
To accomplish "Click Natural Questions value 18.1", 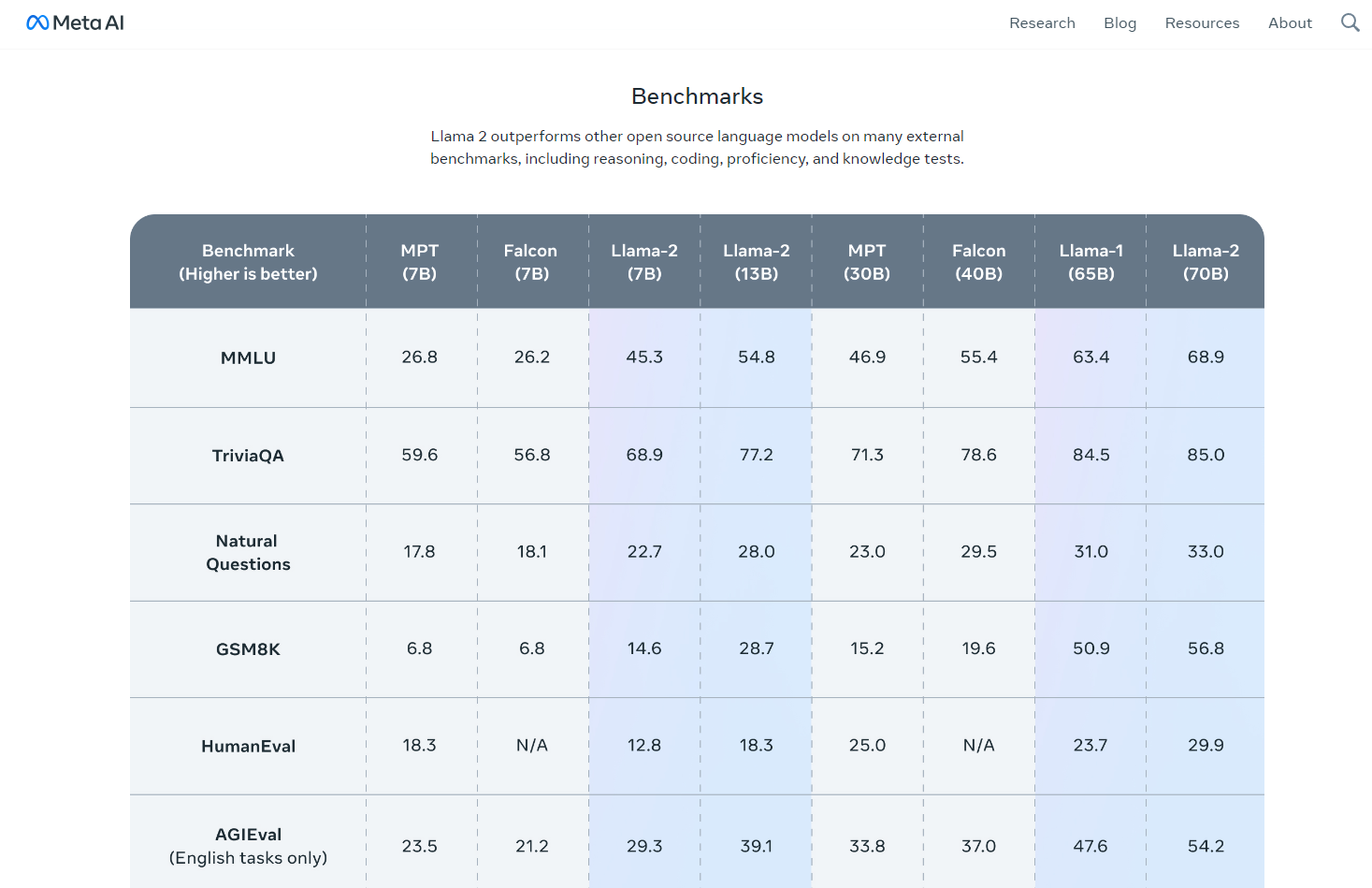I will 532,552.
